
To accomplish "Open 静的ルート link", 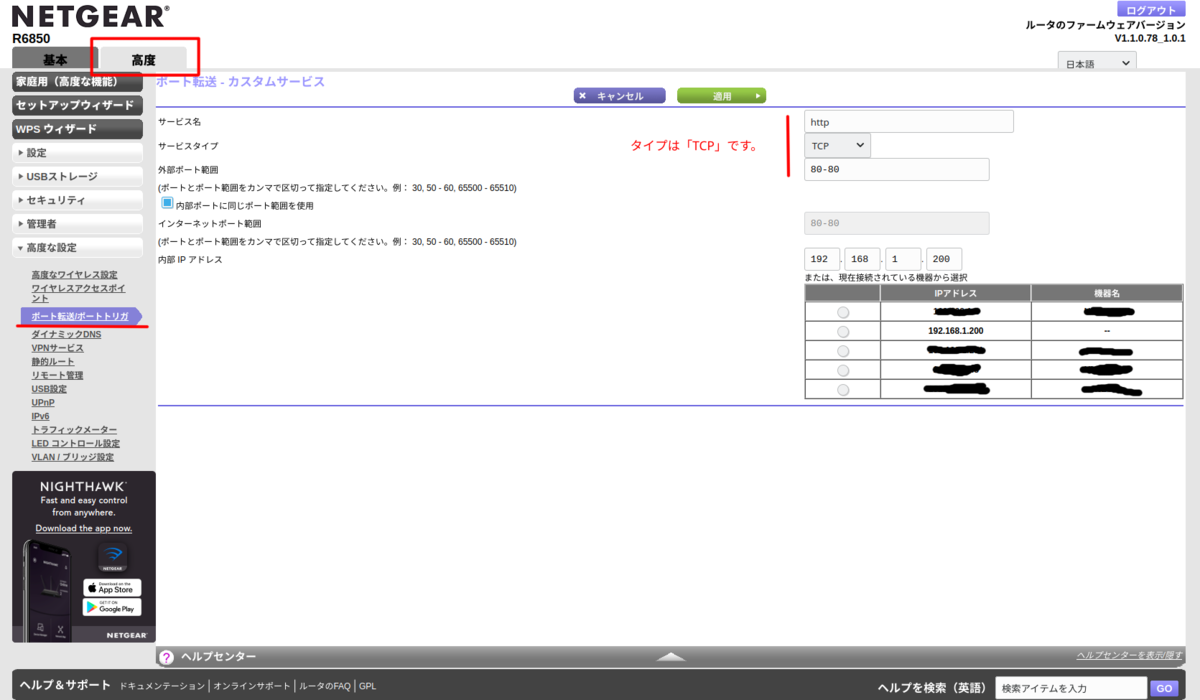I will coord(52,362).
